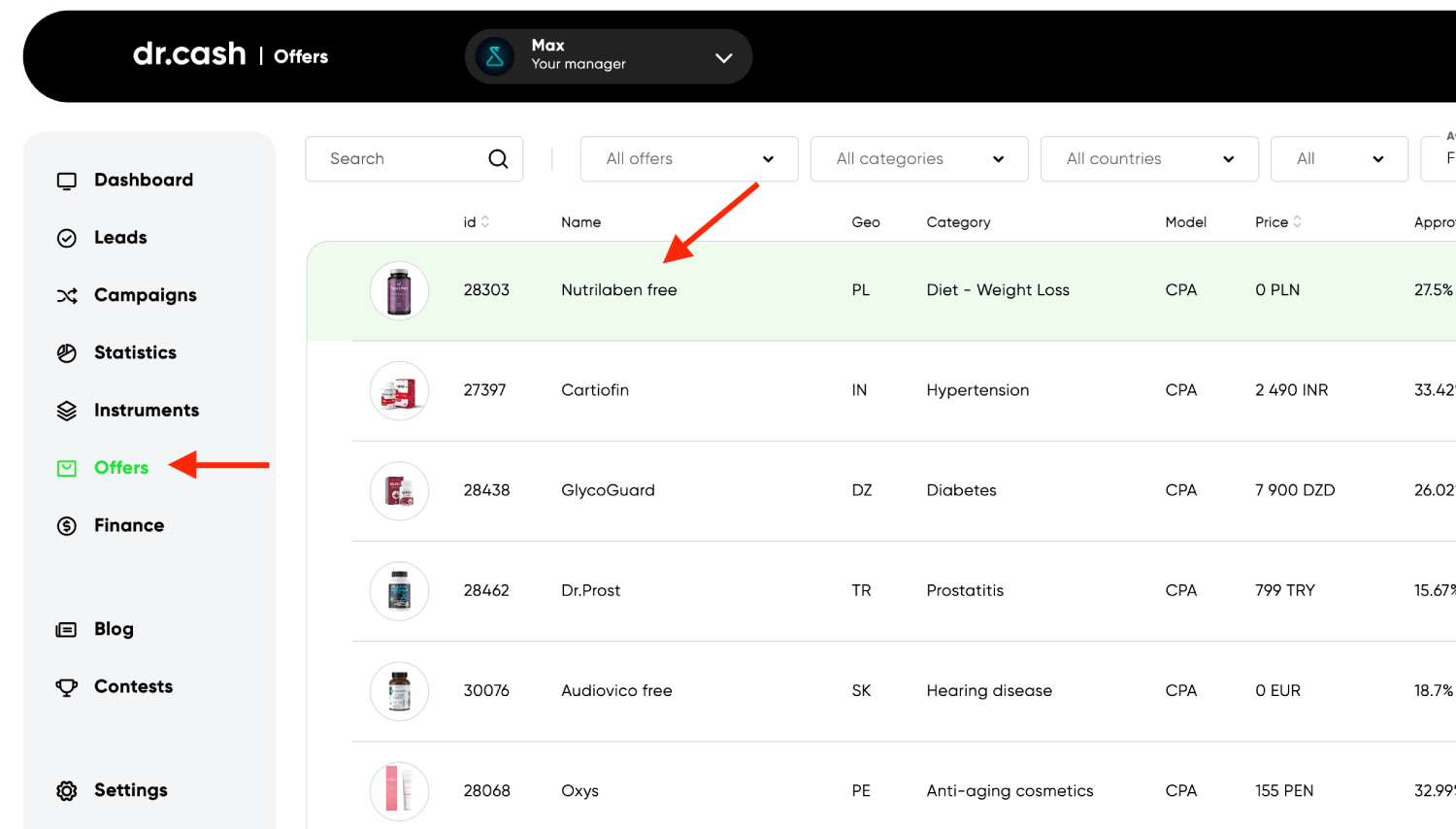The height and width of the screenshot is (829, 1456).
Task: Open Dashboard from the sidebar
Action: (144, 181)
